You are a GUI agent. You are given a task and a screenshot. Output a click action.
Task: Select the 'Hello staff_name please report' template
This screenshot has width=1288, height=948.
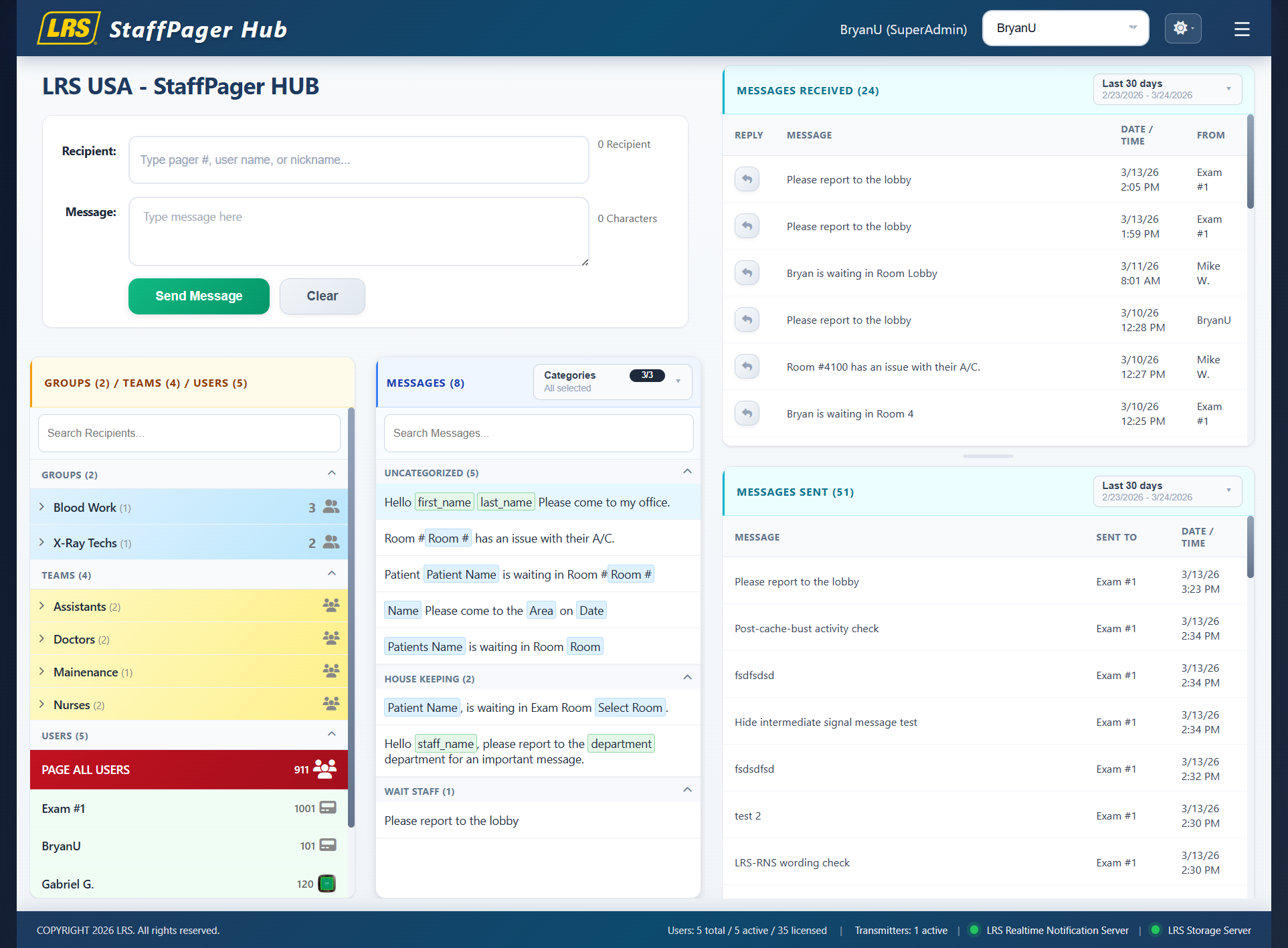538,751
